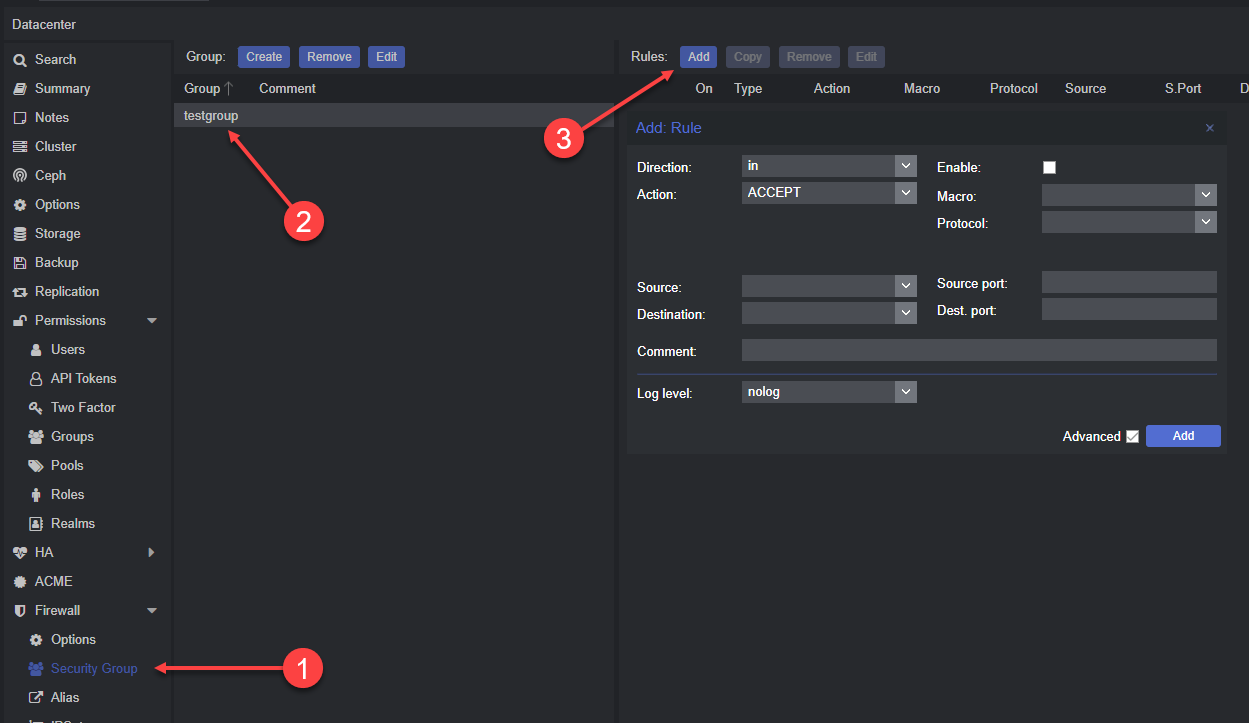Click the Storage database icon
The image size is (1249, 723).
[x=19, y=234]
